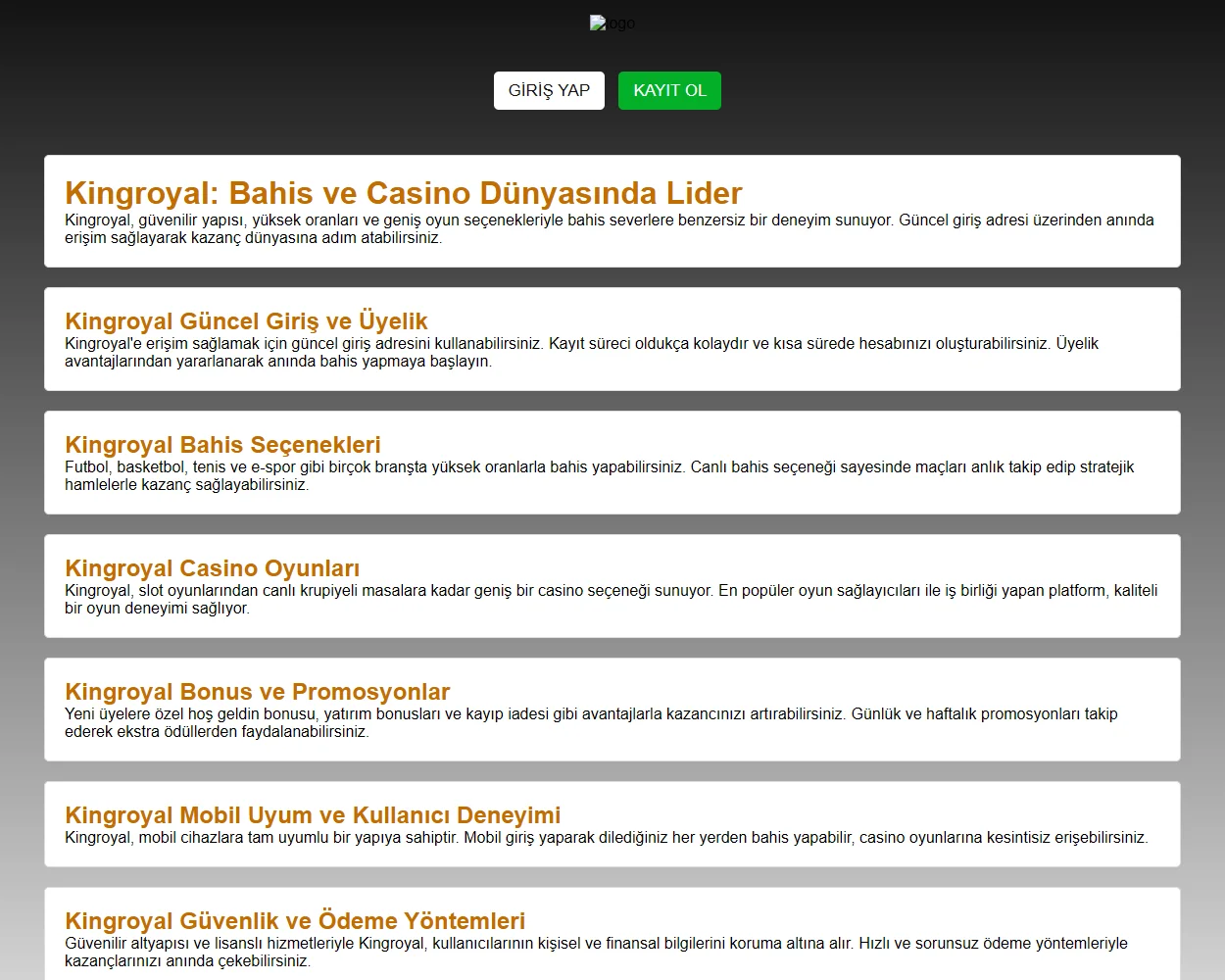This screenshot has width=1225, height=980.
Task: Click the sentence starting 'Güvenilir altyapısı ve lisanslı'
Action: tap(459, 944)
